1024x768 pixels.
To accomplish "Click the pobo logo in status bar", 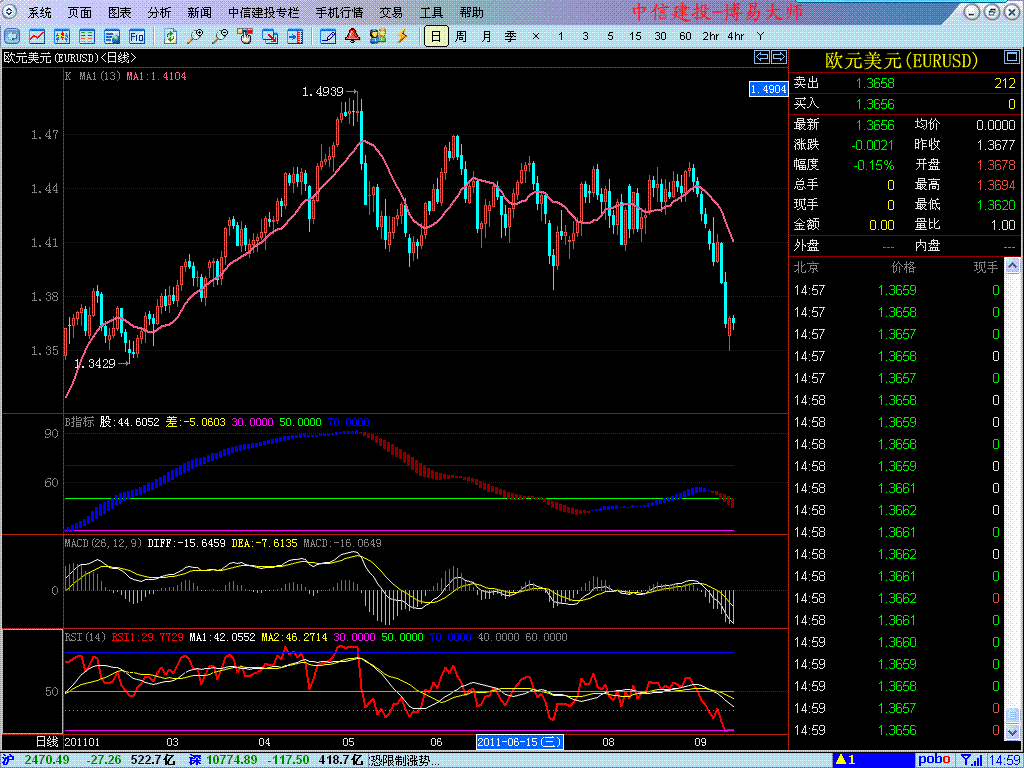I will click(935, 760).
